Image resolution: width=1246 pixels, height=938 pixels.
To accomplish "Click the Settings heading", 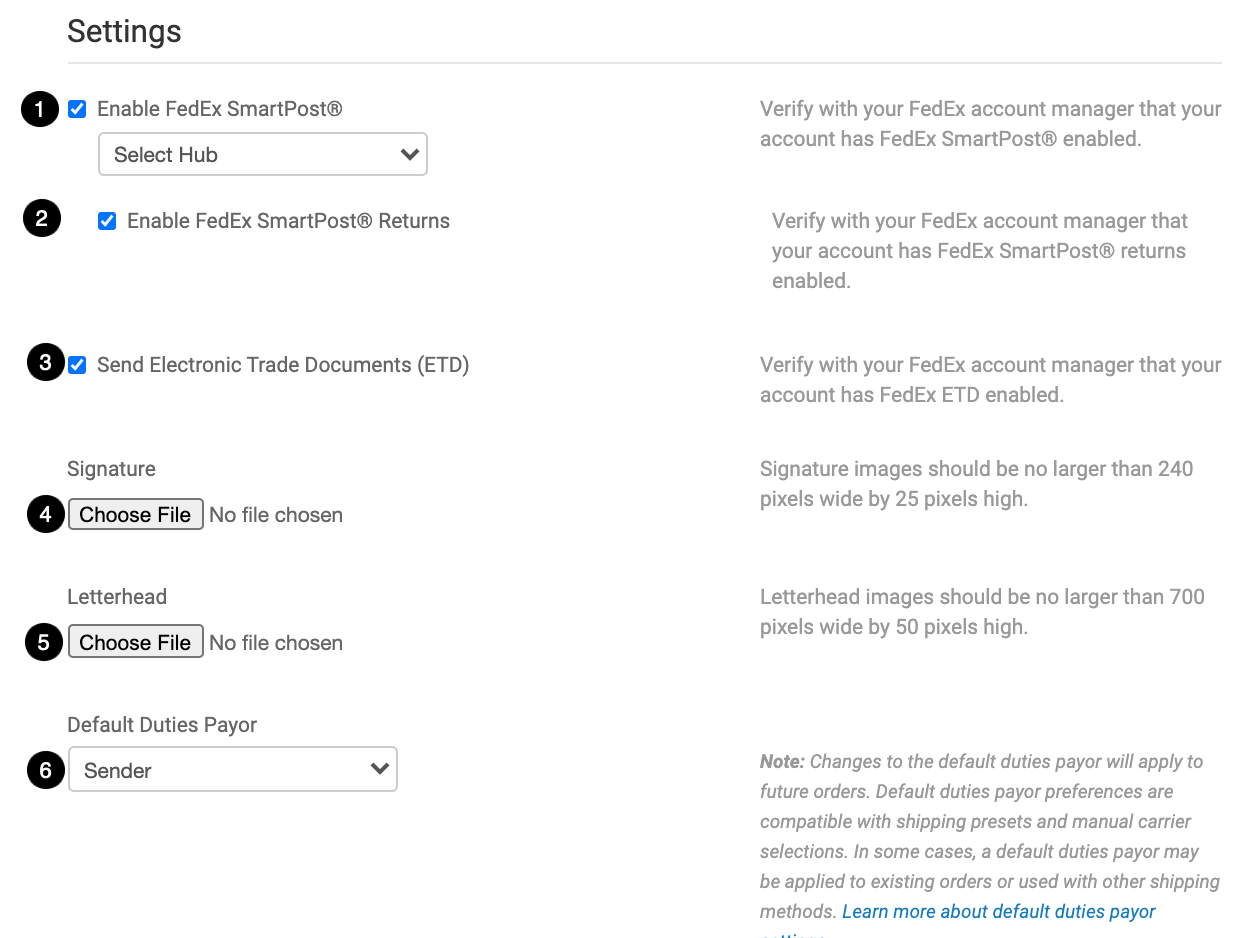I will click(124, 31).
